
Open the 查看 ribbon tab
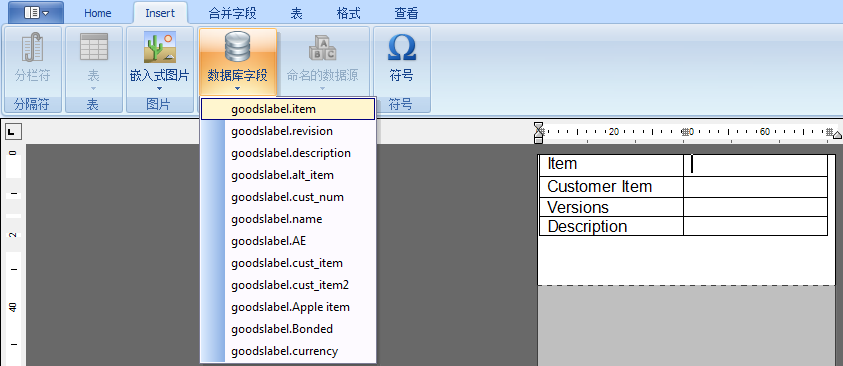pos(406,13)
